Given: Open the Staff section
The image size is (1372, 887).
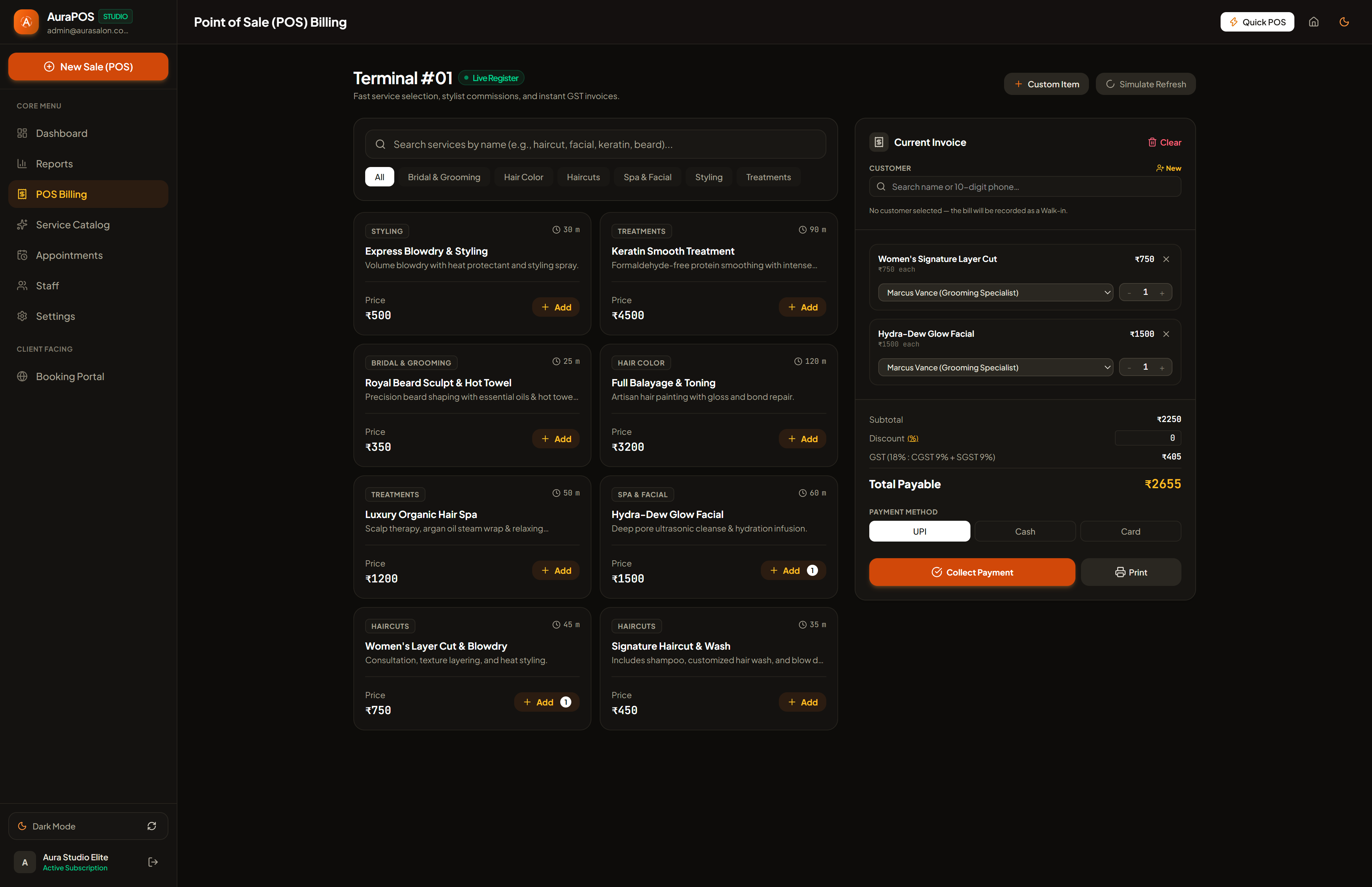Looking at the screenshot, I should 88,286.
